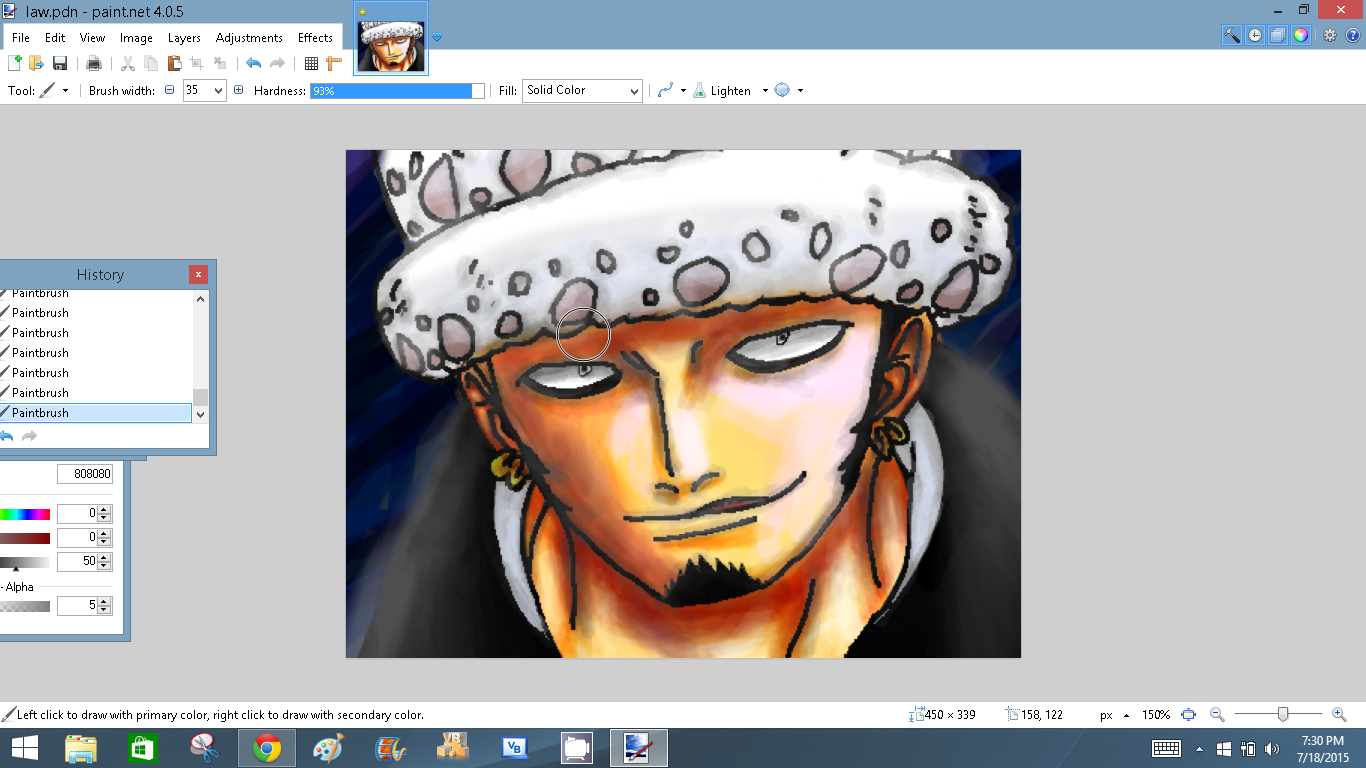Image resolution: width=1366 pixels, height=768 pixels.
Task: Toggle the pixel grid
Action: click(x=311, y=63)
